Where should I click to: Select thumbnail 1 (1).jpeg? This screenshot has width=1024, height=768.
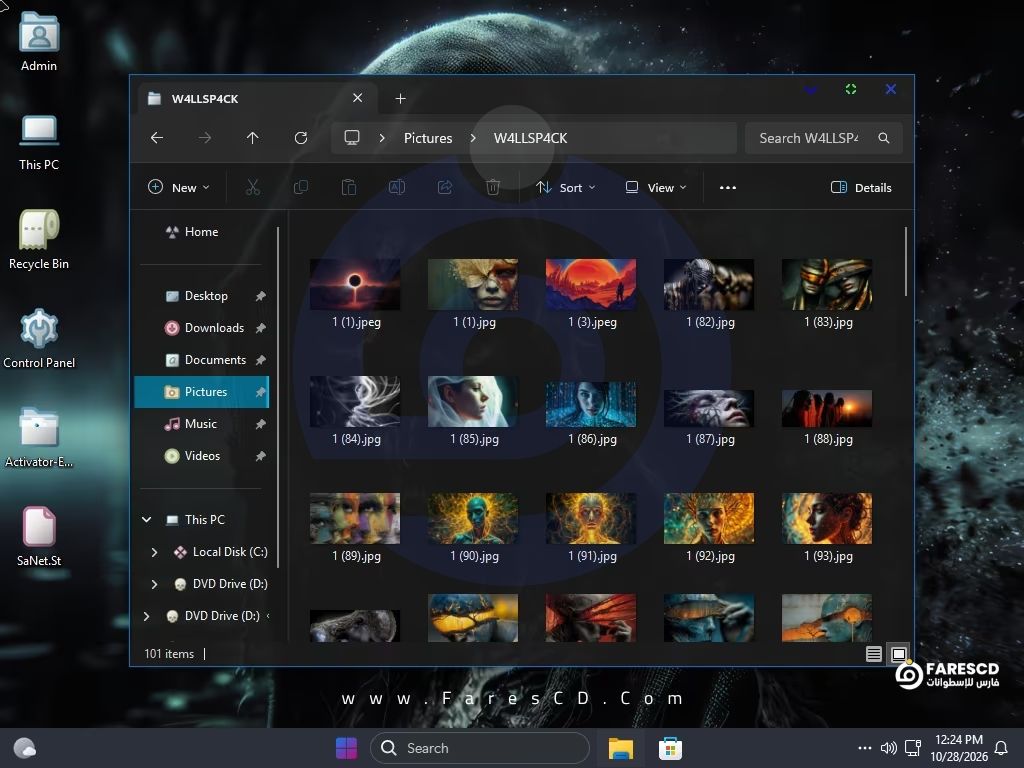[355, 293]
